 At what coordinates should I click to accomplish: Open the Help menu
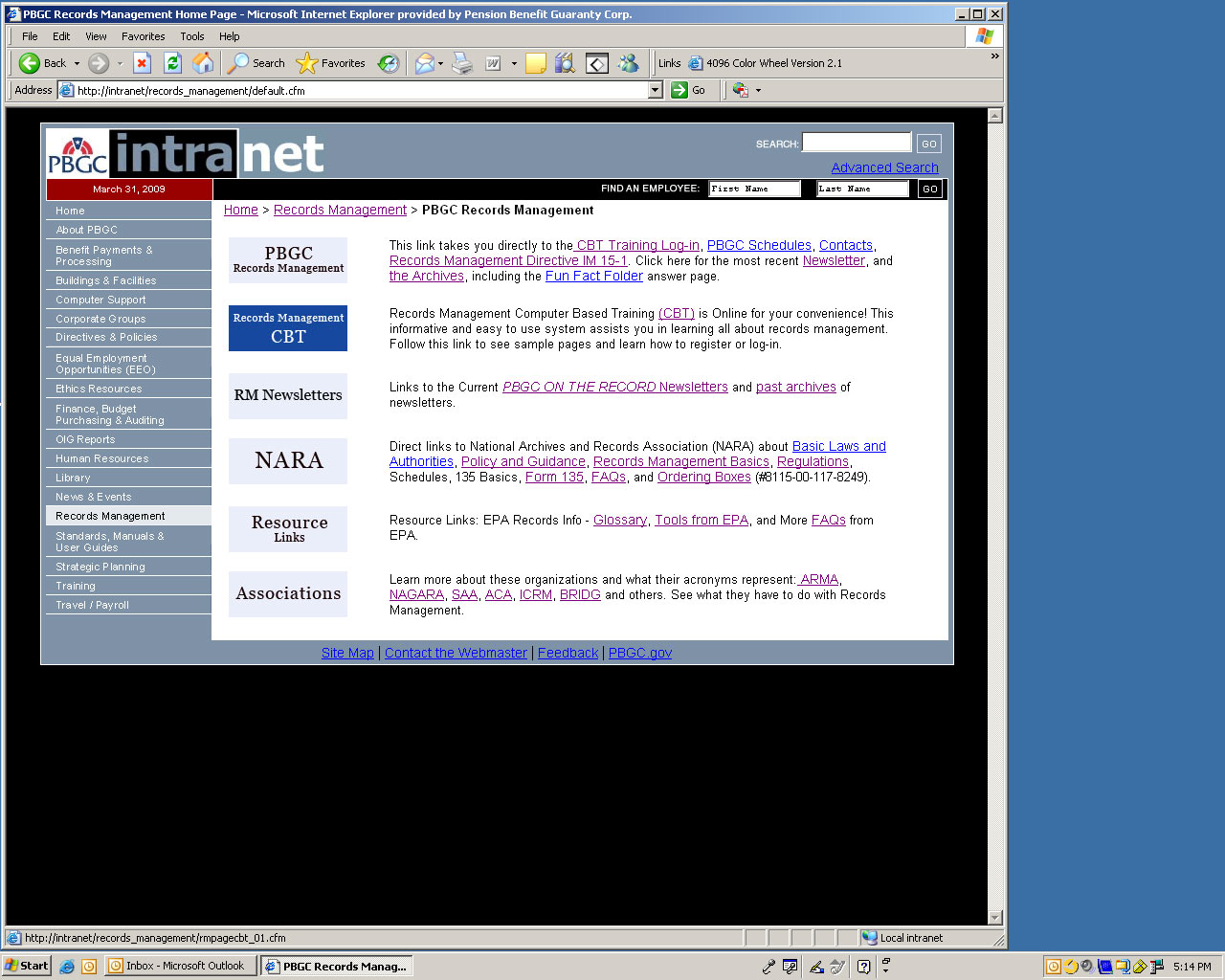[x=229, y=36]
